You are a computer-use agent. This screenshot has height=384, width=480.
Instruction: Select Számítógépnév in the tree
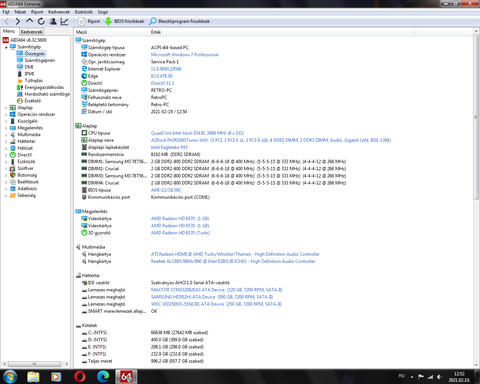coord(40,60)
